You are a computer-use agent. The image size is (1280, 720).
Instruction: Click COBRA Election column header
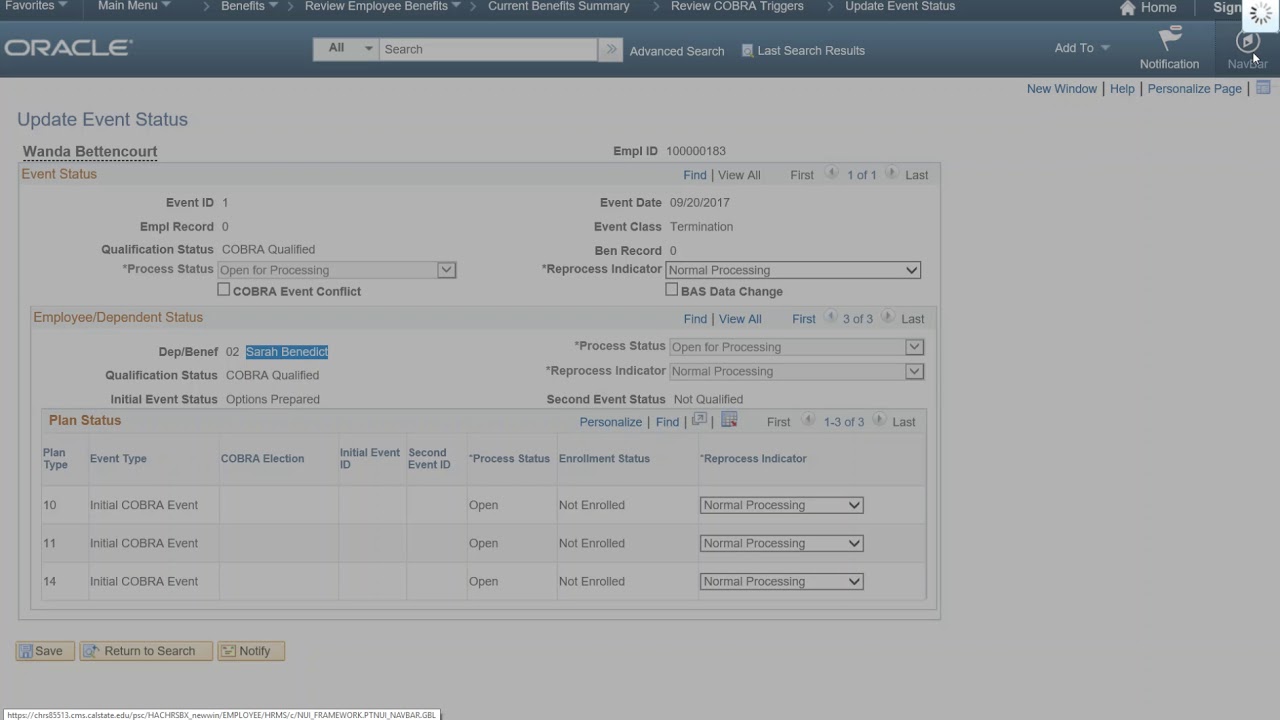point(262,459)
